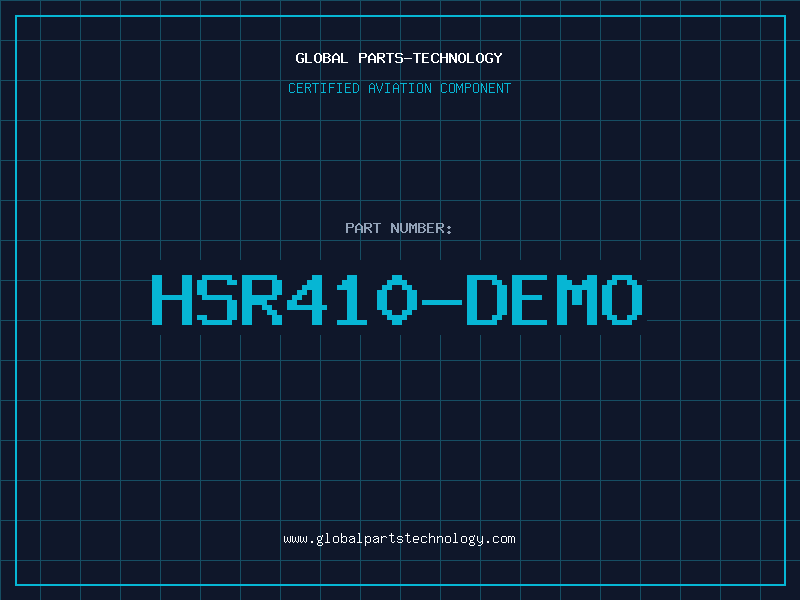Click the word AVIATION in the subtitle
The image size is (800, 600).
[400, 88]
